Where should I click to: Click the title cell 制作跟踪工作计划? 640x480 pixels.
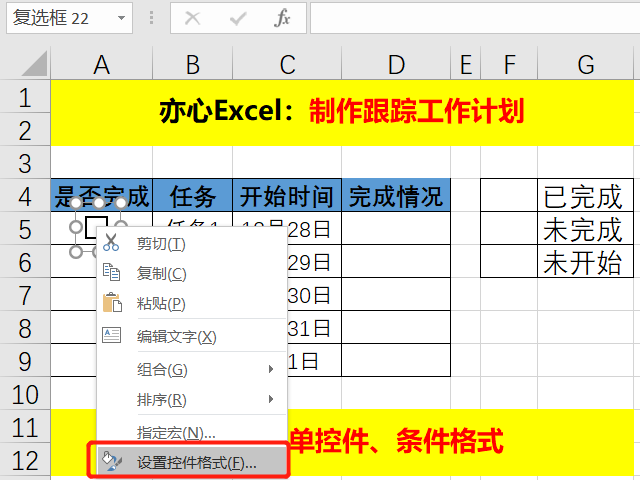(x=342, y=113)
